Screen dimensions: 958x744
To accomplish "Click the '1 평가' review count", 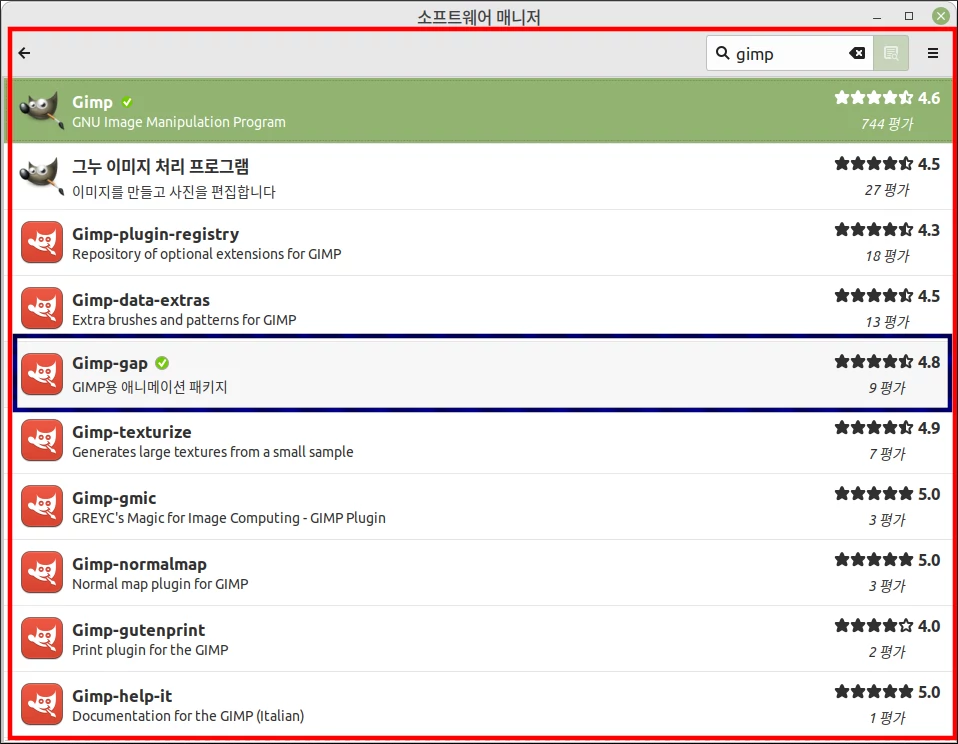I will (887, 718).
